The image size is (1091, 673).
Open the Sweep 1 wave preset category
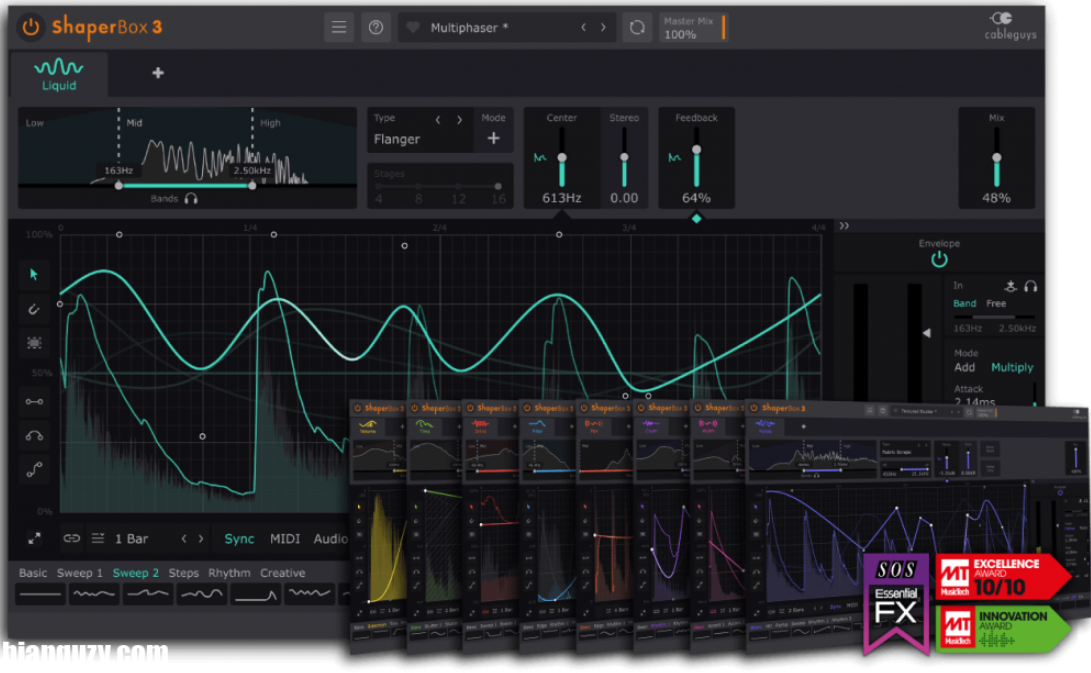click(79, 573)
